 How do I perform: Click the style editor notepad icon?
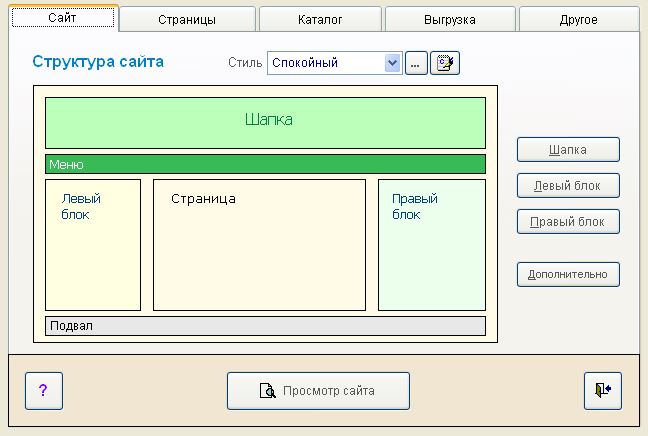[445, 63]
